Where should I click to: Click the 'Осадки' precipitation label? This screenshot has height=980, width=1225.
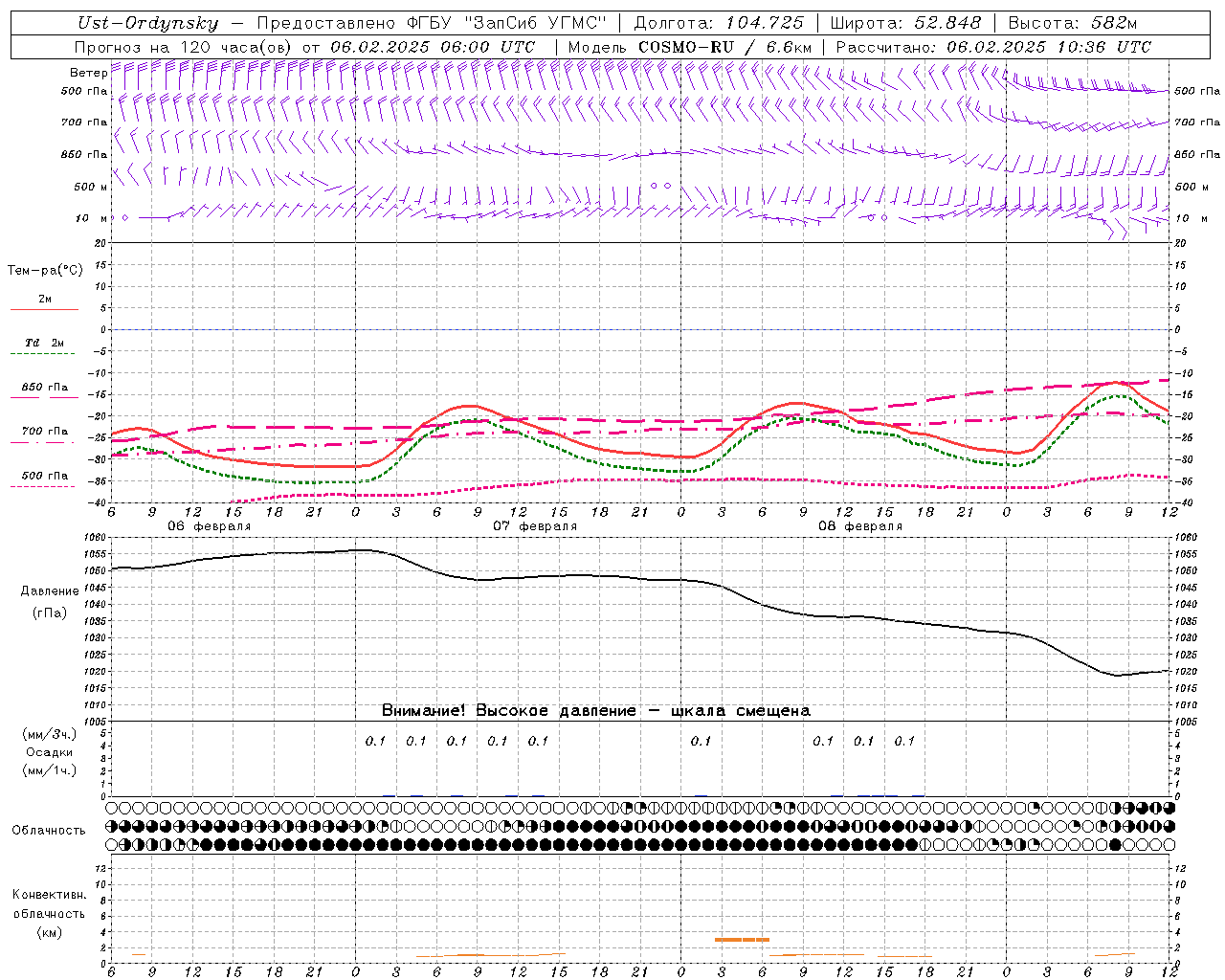click(x=50, y=752)
